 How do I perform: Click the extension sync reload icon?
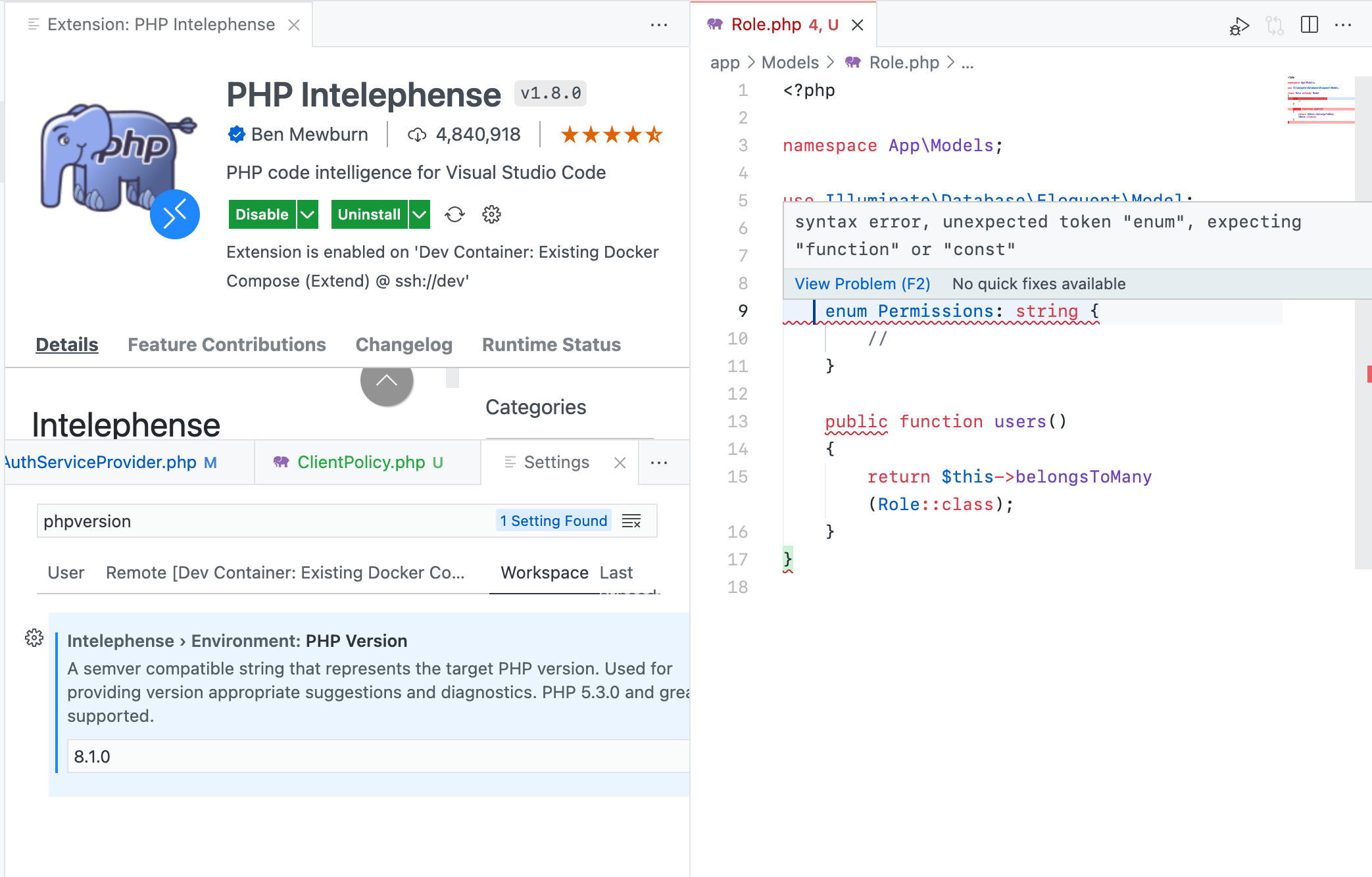click(x=454, y=214)
